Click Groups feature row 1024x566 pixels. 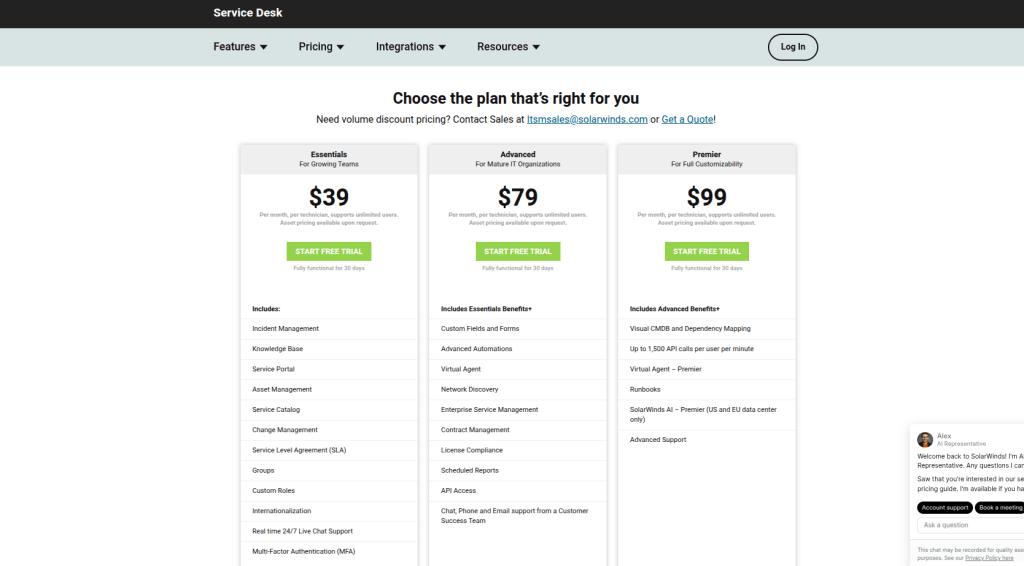coord(328,471)
